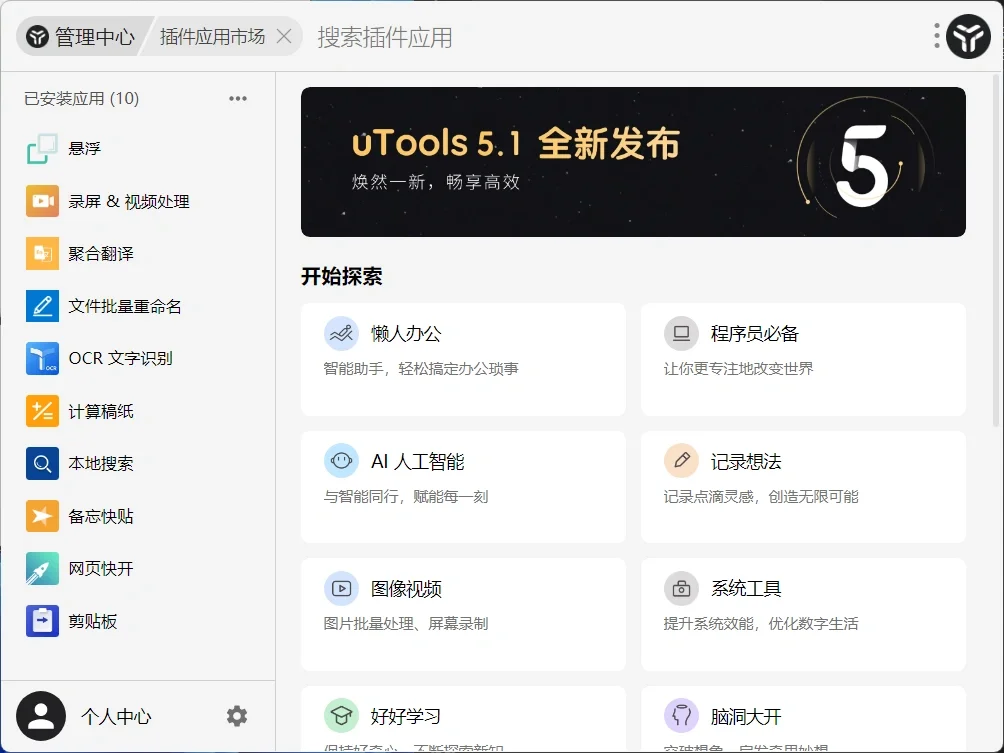Launch the 网页快开 rocket icon
The image size is (1004, 753).
(42, 569)
